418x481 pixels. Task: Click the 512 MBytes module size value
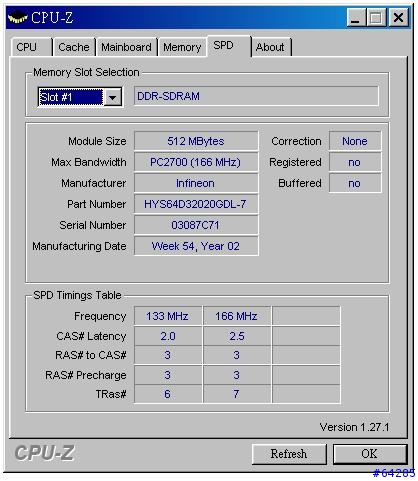click(196, 141)
